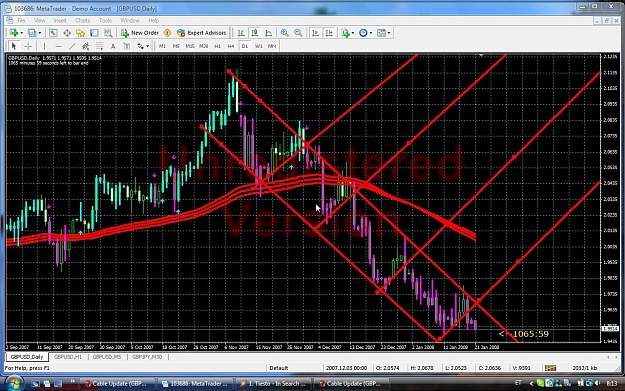Viewport: 625px width, 391px height.
Task: Select the Crosshair tool
Action: [x=28, y=46]
